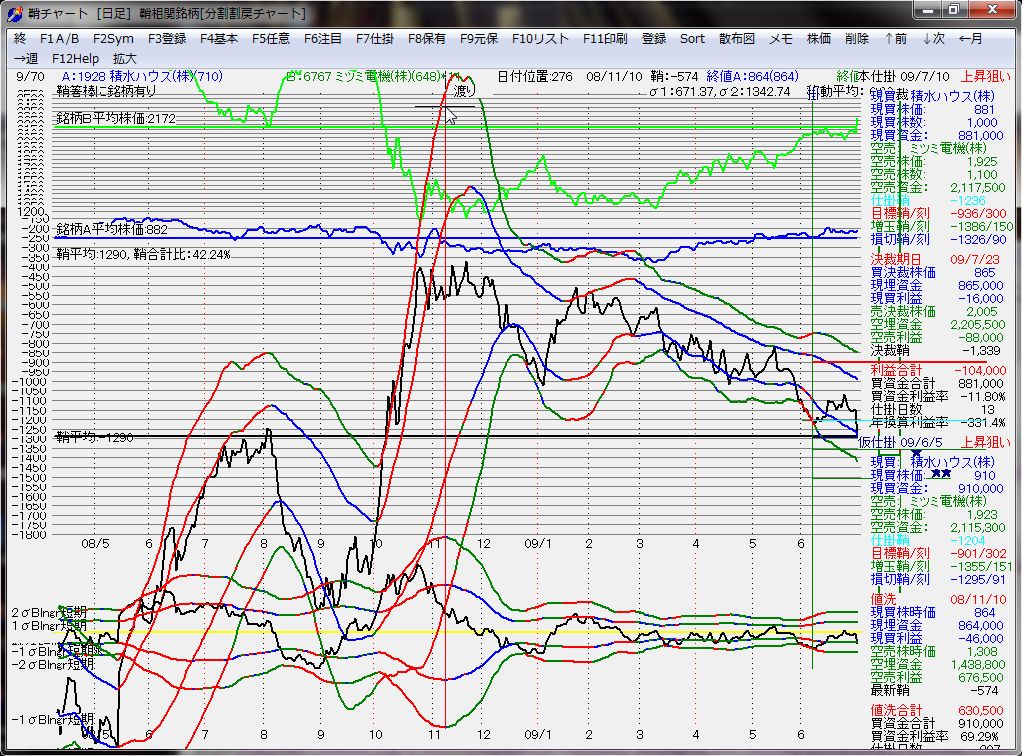
Task: Click the 登録 menu item
Action: (654, 38)
